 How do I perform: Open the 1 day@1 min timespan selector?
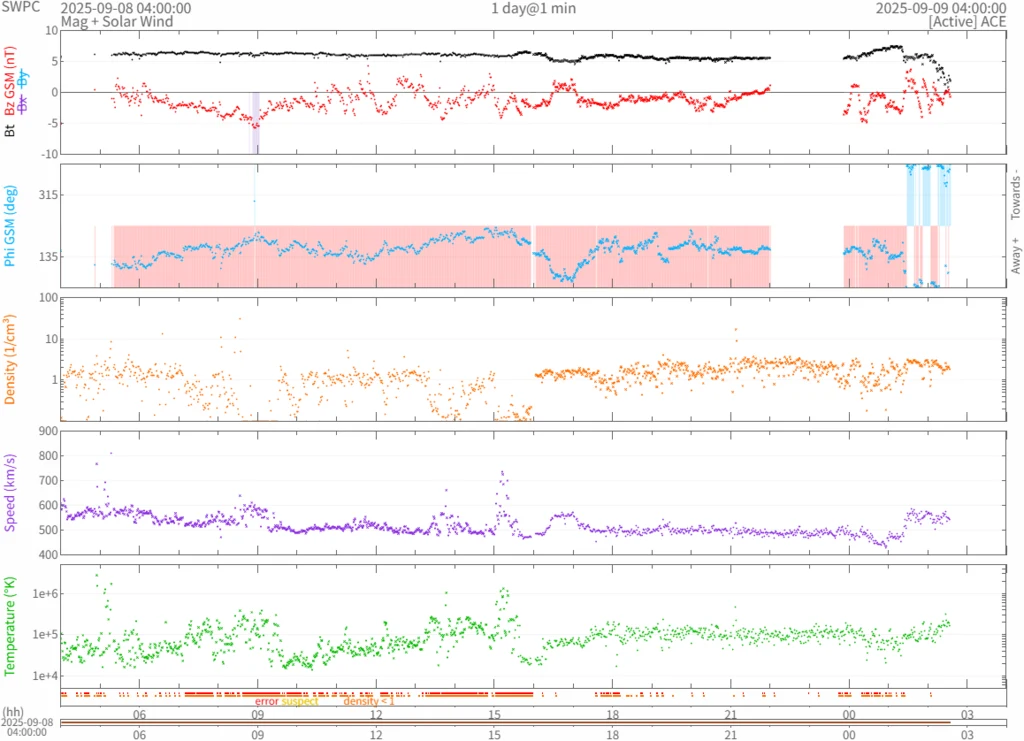(533, 9)
